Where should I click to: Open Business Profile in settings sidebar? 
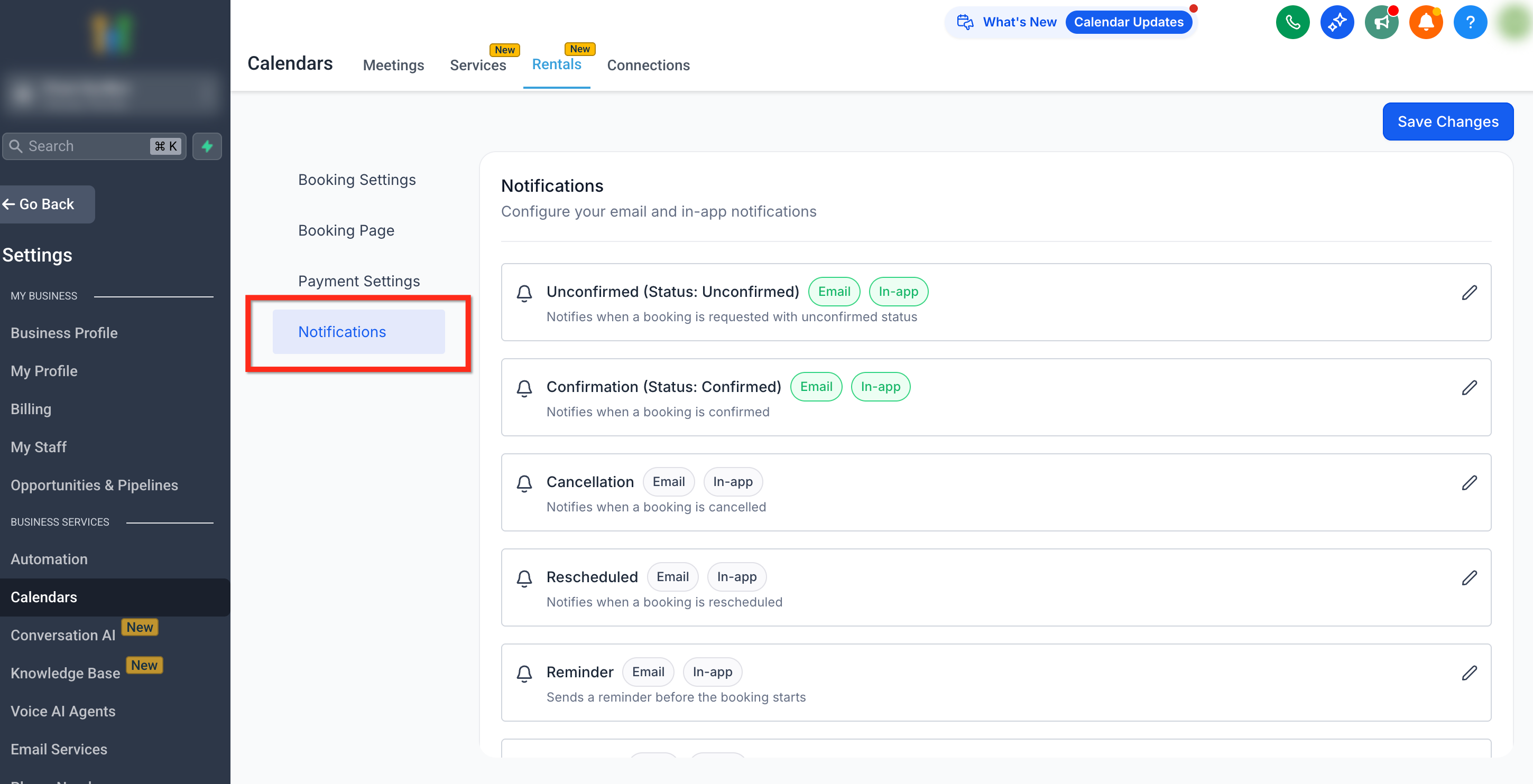point(63,333)
